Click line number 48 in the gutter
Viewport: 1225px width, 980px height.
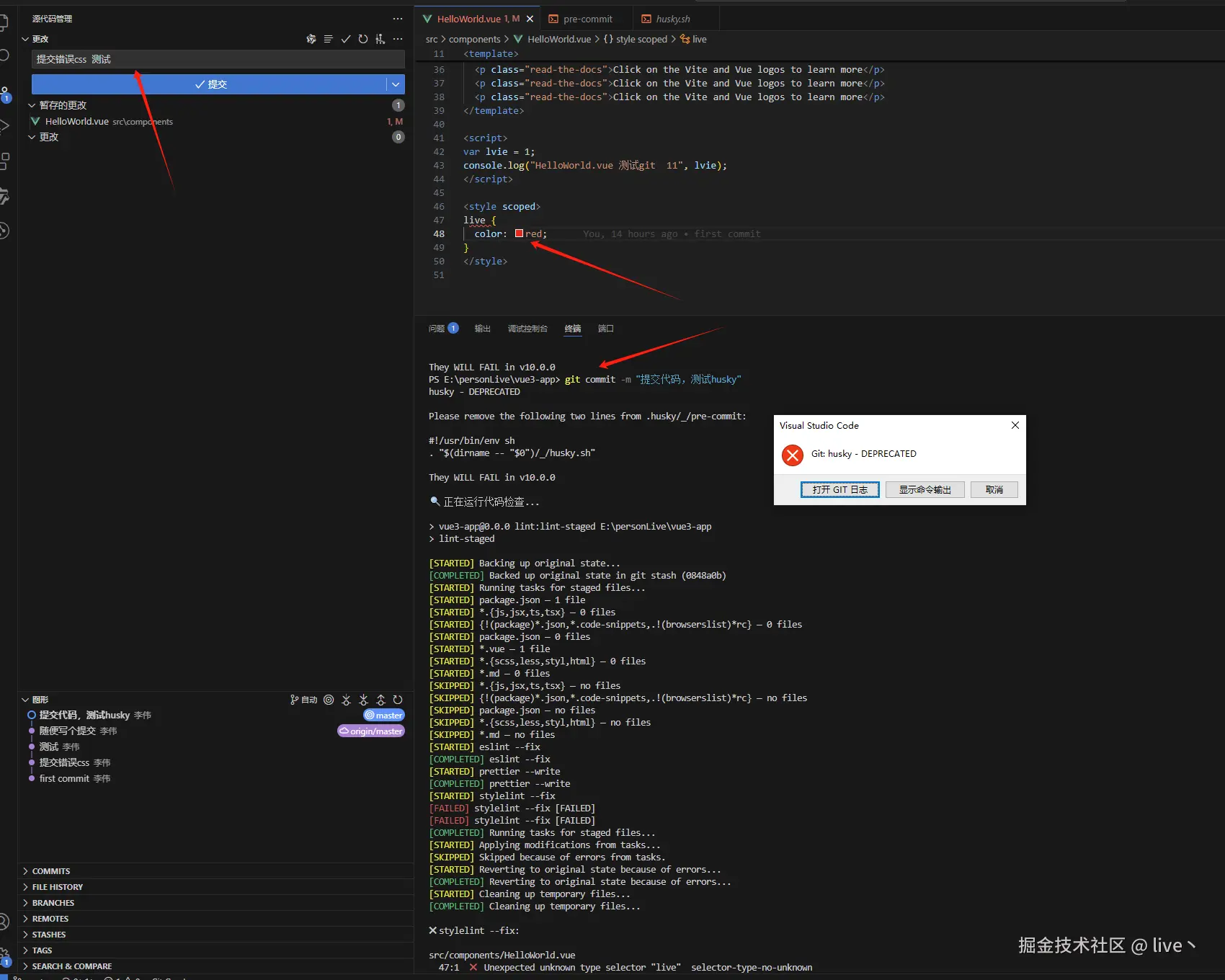tap(439, 234)
